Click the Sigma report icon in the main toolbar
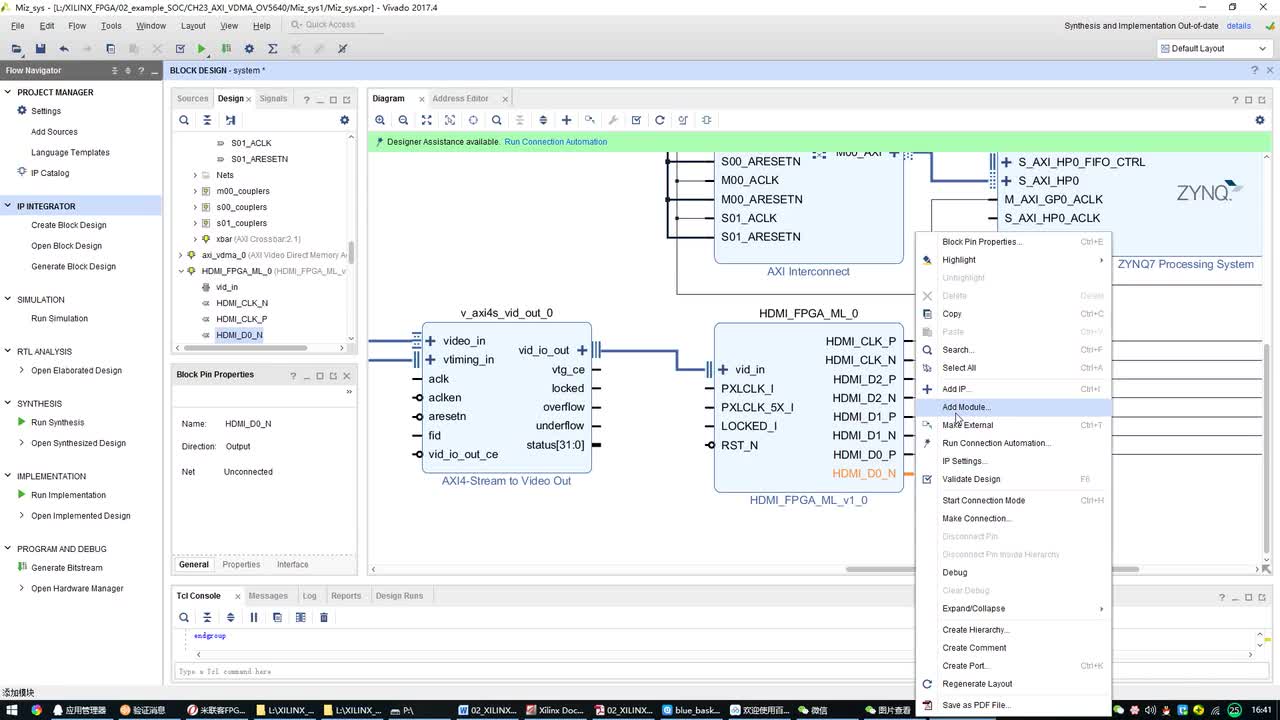 tap(273, 48)
